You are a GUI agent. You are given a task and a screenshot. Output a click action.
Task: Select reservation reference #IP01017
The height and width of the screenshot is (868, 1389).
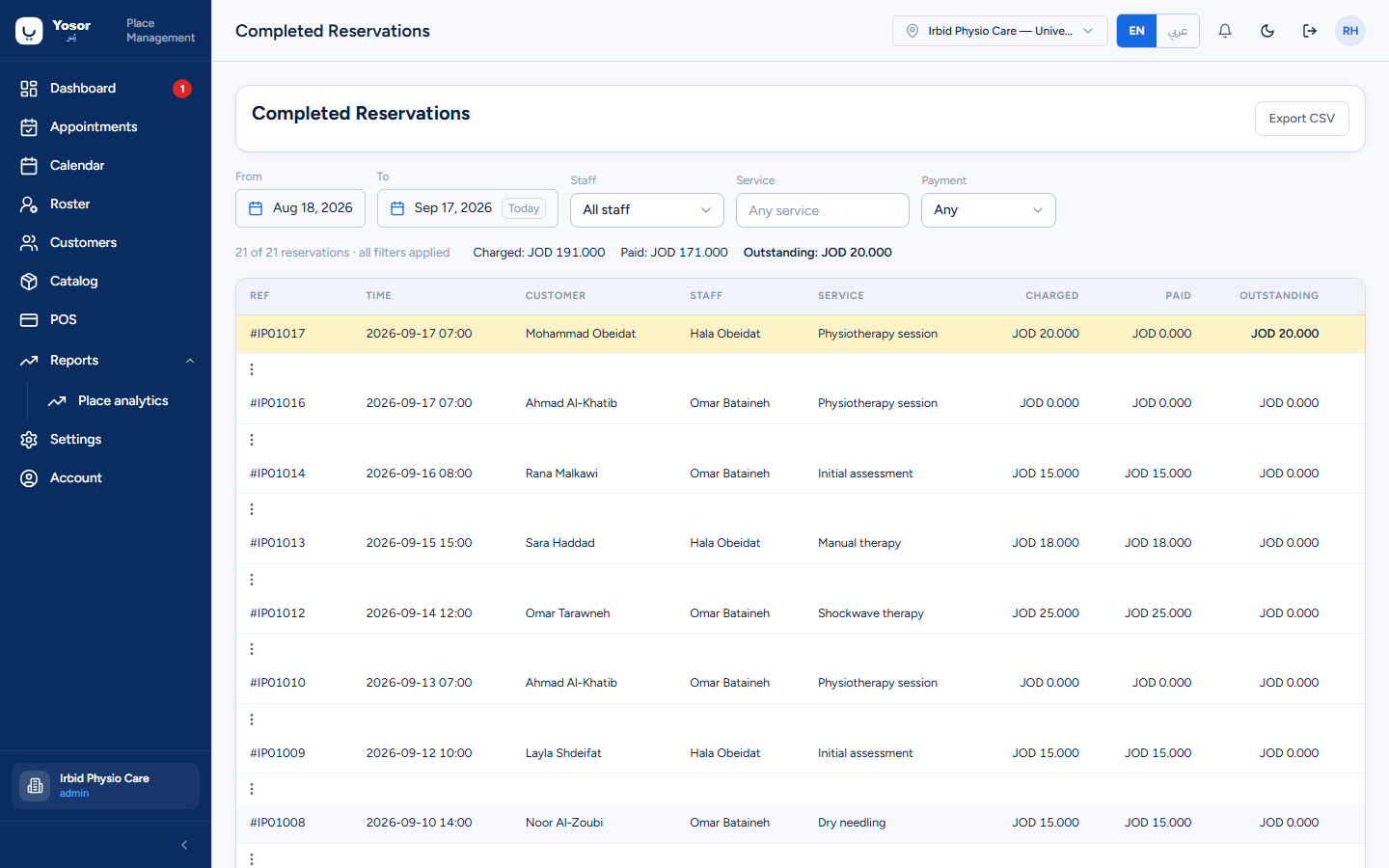click(278, 334)
